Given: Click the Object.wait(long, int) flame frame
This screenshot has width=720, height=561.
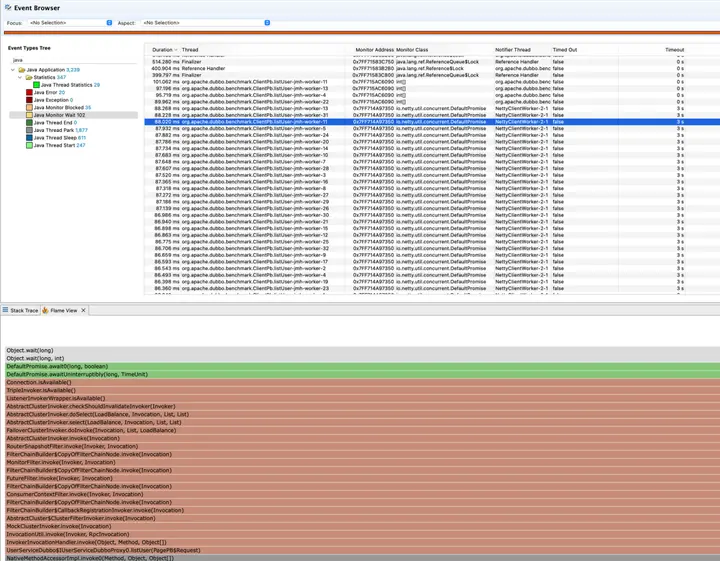Looking at the screenshot, I should tap(362, 358).
